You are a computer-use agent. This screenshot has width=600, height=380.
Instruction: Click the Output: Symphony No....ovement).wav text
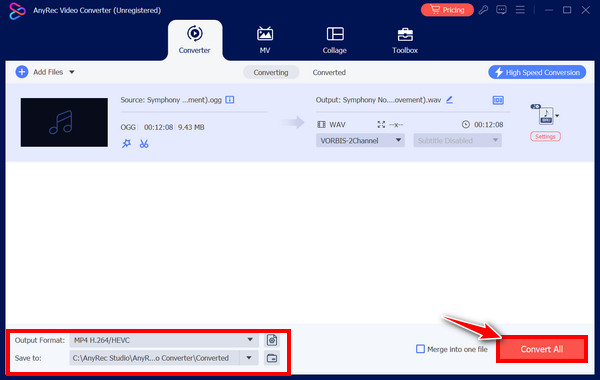(x=378, y=100)
